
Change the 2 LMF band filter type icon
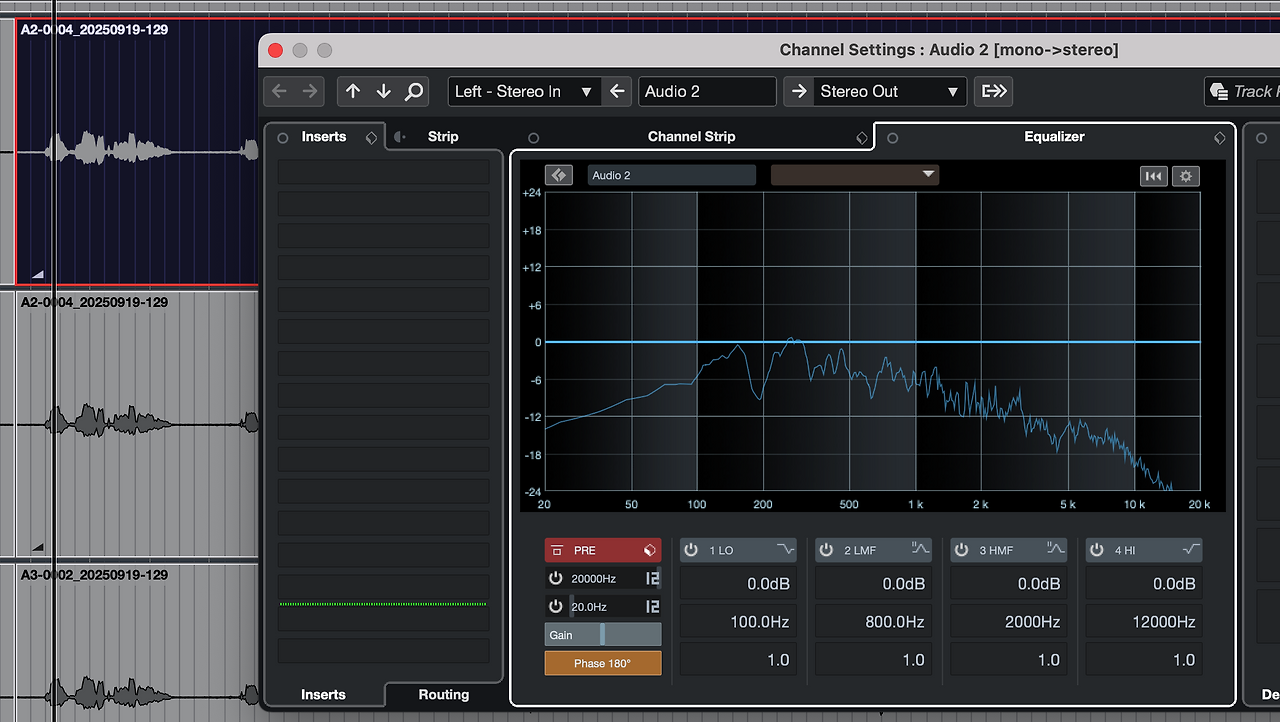[x=921, y=549]
